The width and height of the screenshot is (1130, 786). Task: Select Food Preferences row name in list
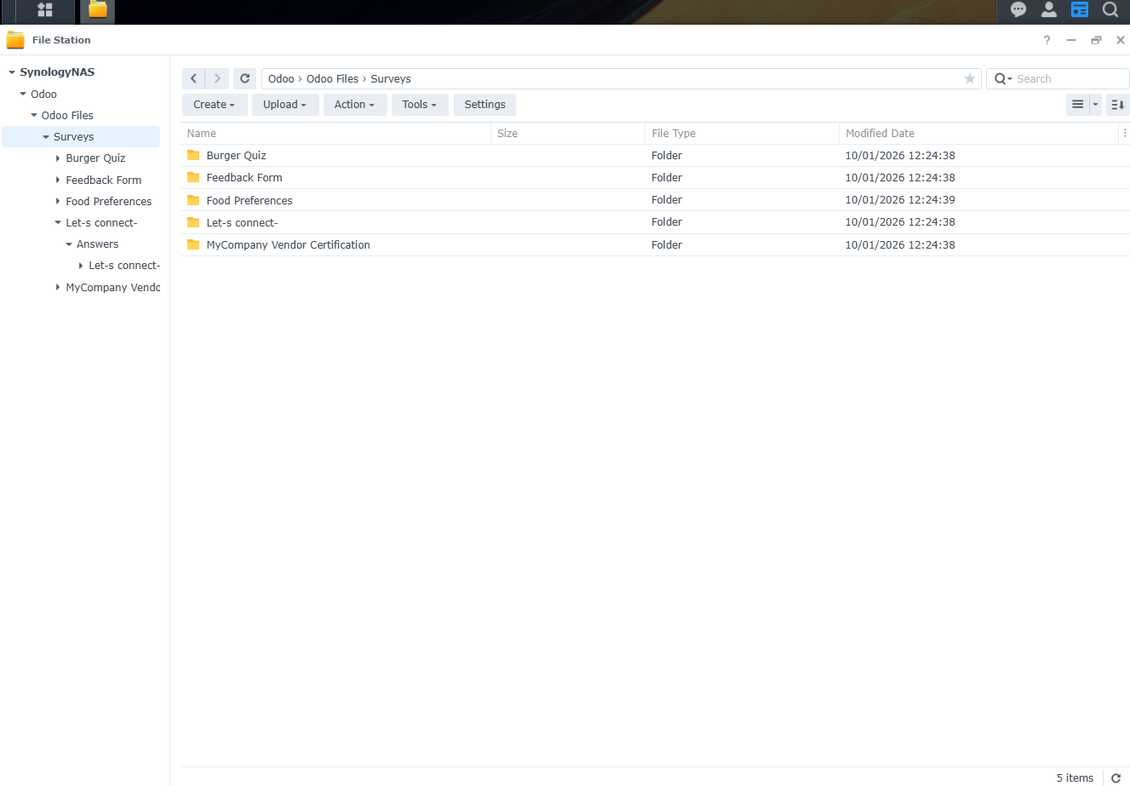pyautogui.click(x=249, y=200)
